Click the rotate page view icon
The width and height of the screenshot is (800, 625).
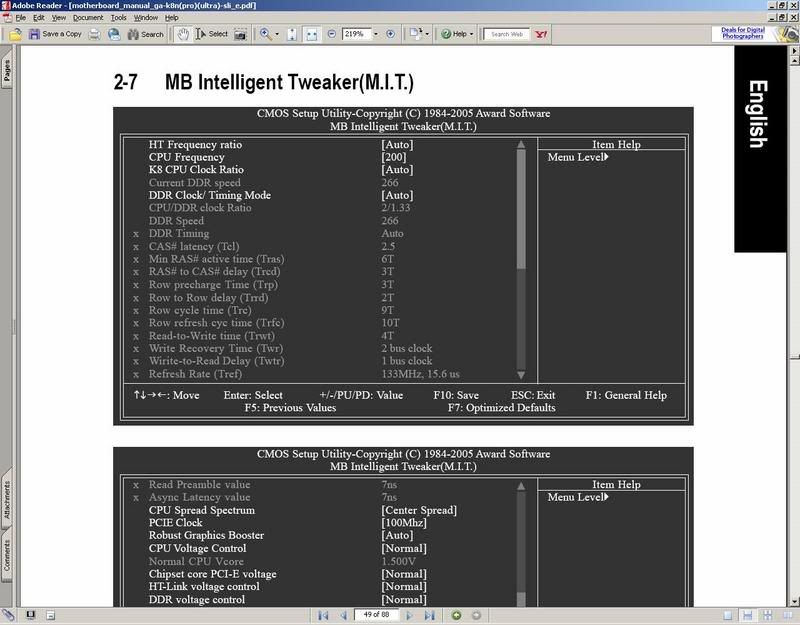tap(415, 34)
